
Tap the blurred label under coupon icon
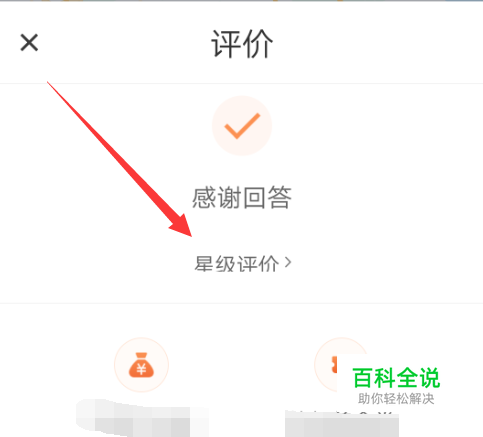pyautogui.click(x=342, y=424)
